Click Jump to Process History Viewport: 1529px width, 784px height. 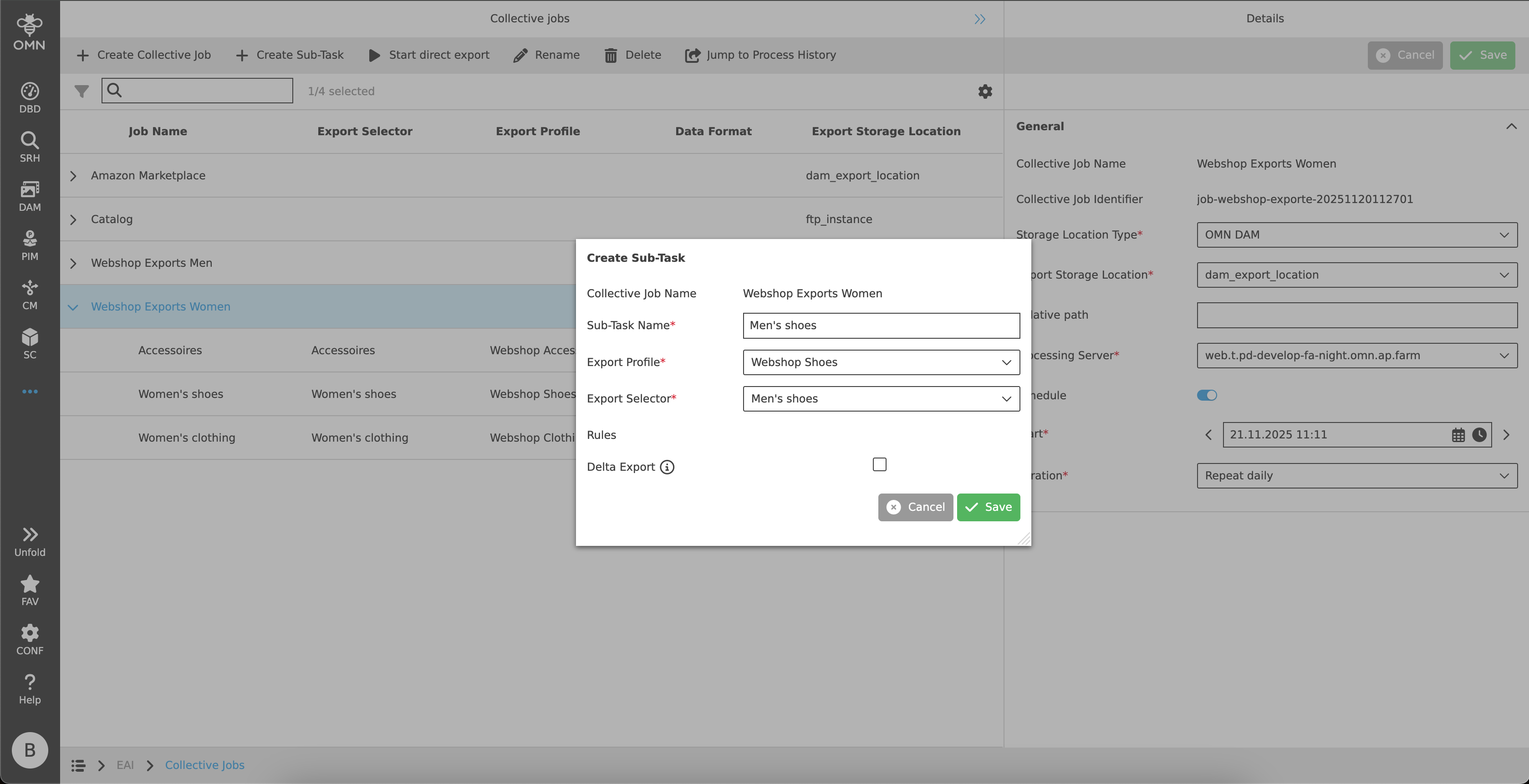click(760, 55)
